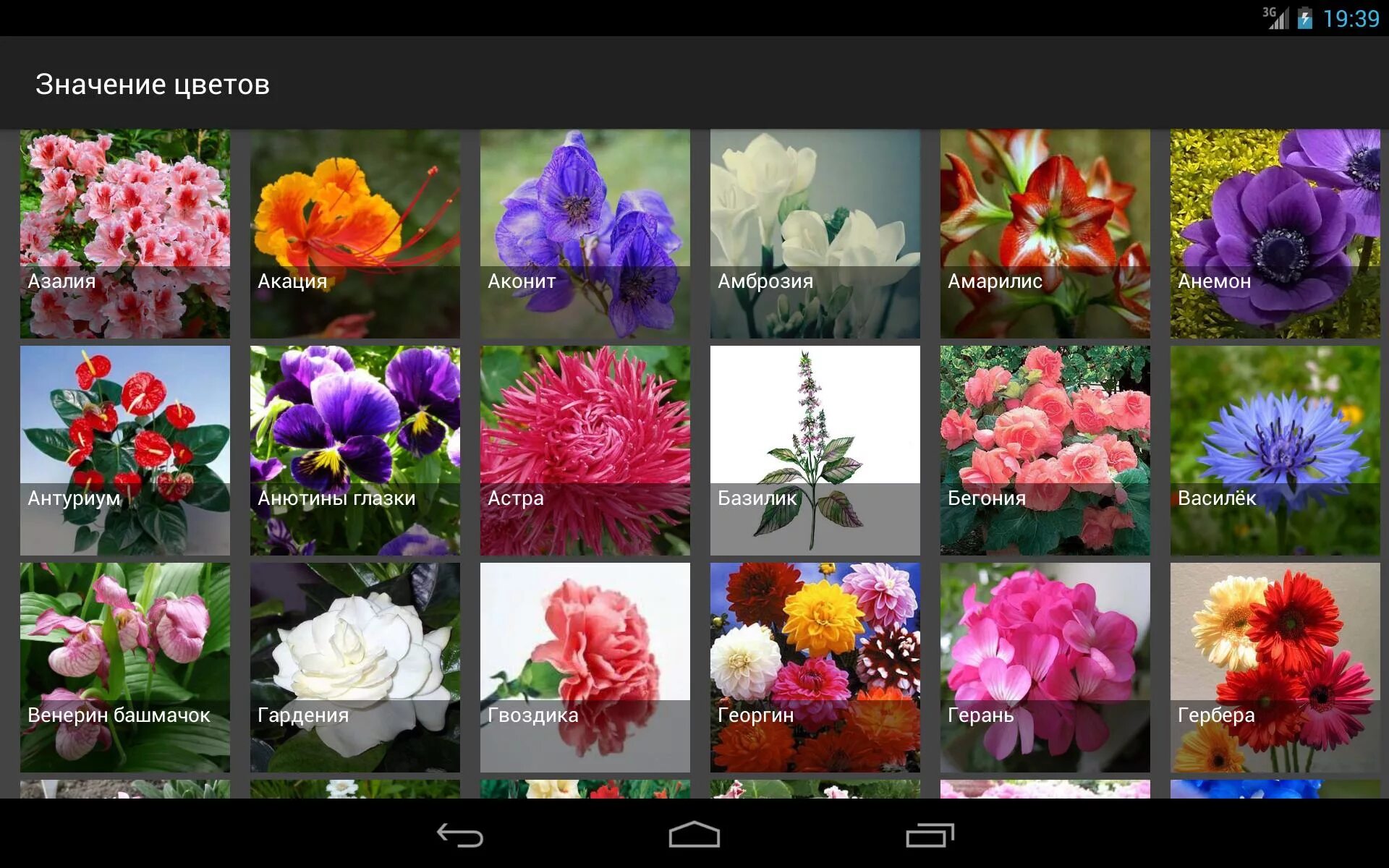Screen dimensions: 1389x868
Task: Open the Recent apps navigation icon
Action: coord(930,835)
